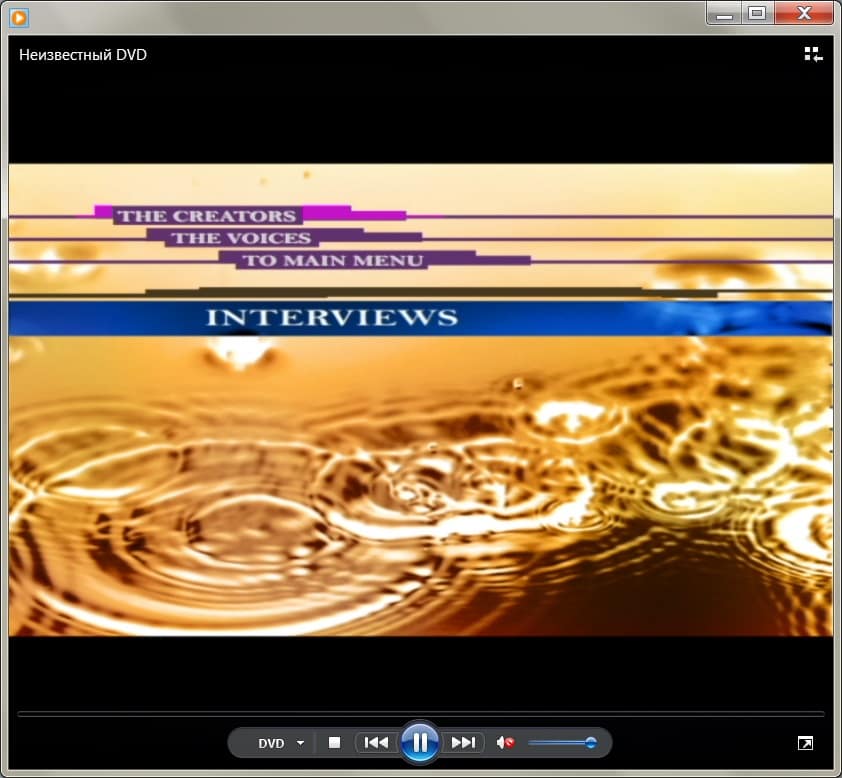
Task: Click the volume slider track
Action: (562, 743)
